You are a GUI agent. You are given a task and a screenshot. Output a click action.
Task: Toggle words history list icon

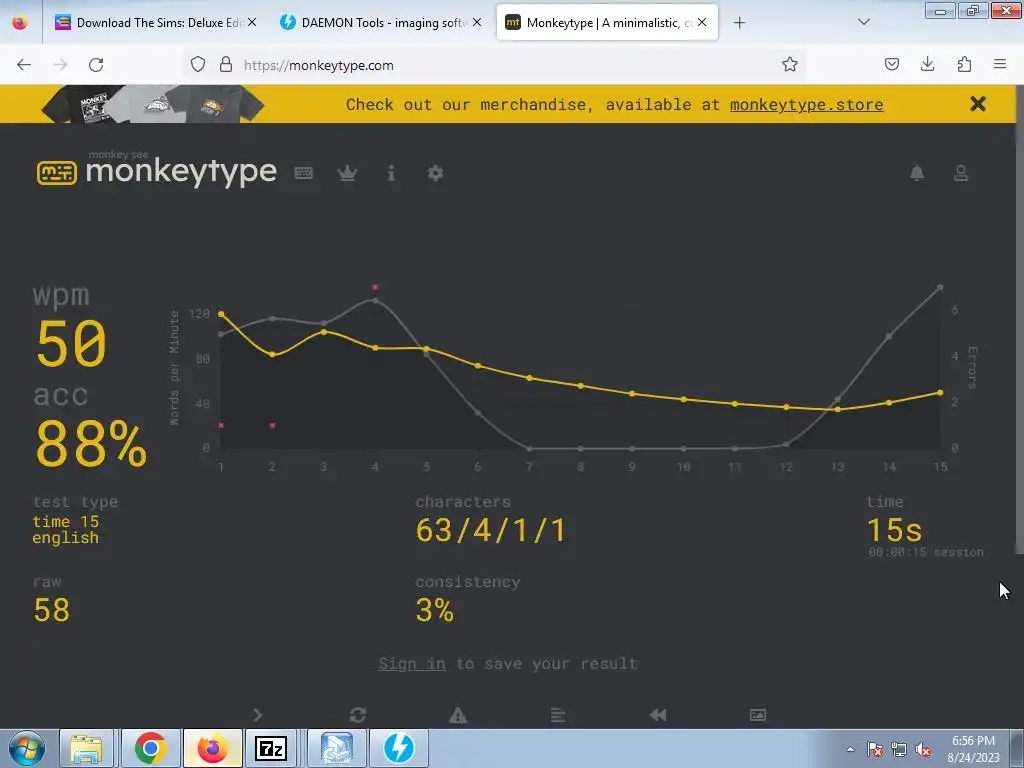[558, 715]
